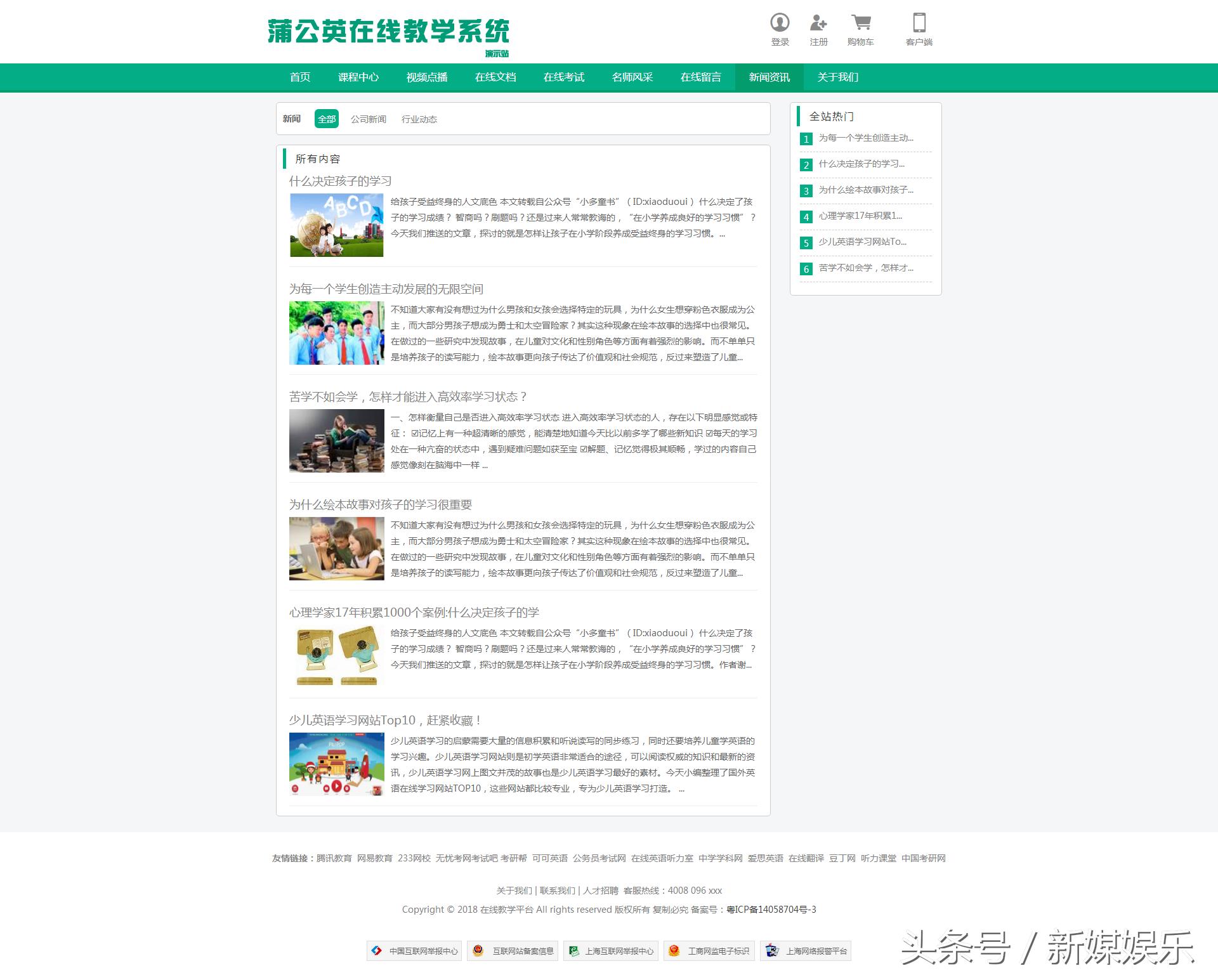
Task: Open the 课程中心 navigation menu
Action: coord(359,77)
